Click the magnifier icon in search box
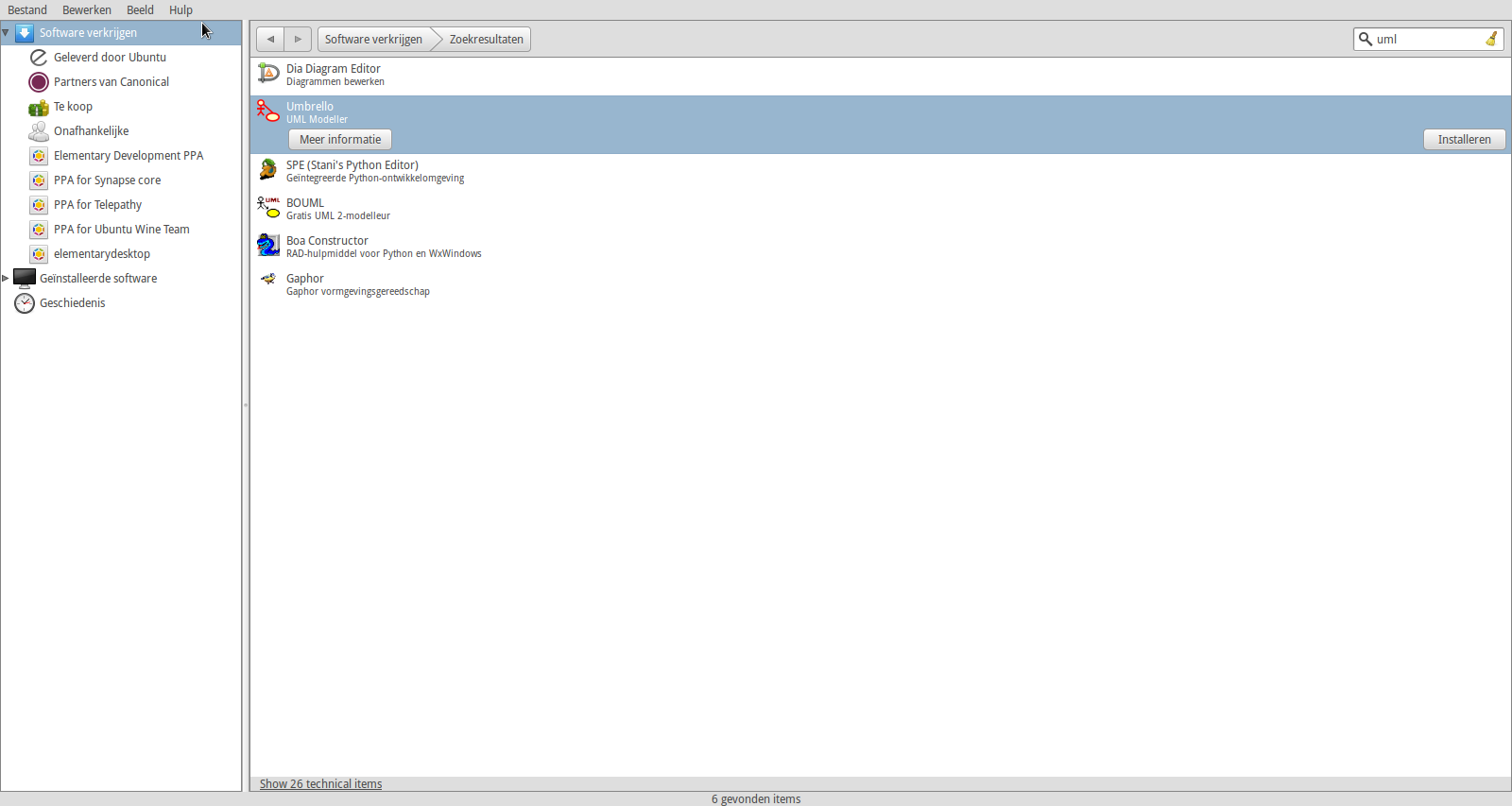Screen dimensions: 1512x806 [1366, 39]
